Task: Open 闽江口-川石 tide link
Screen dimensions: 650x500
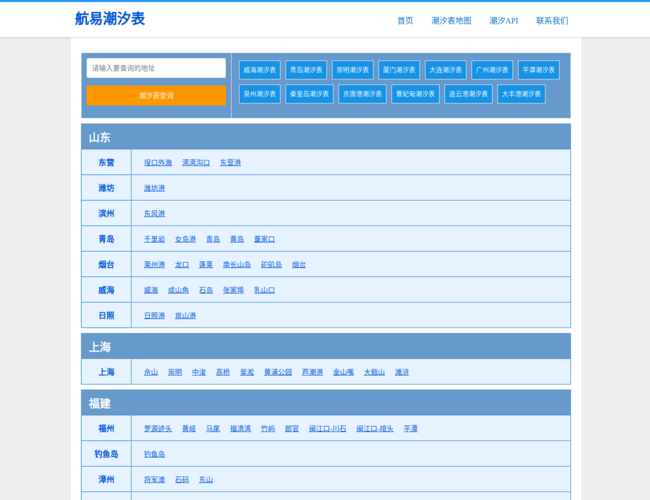Action: coord(327,429)
